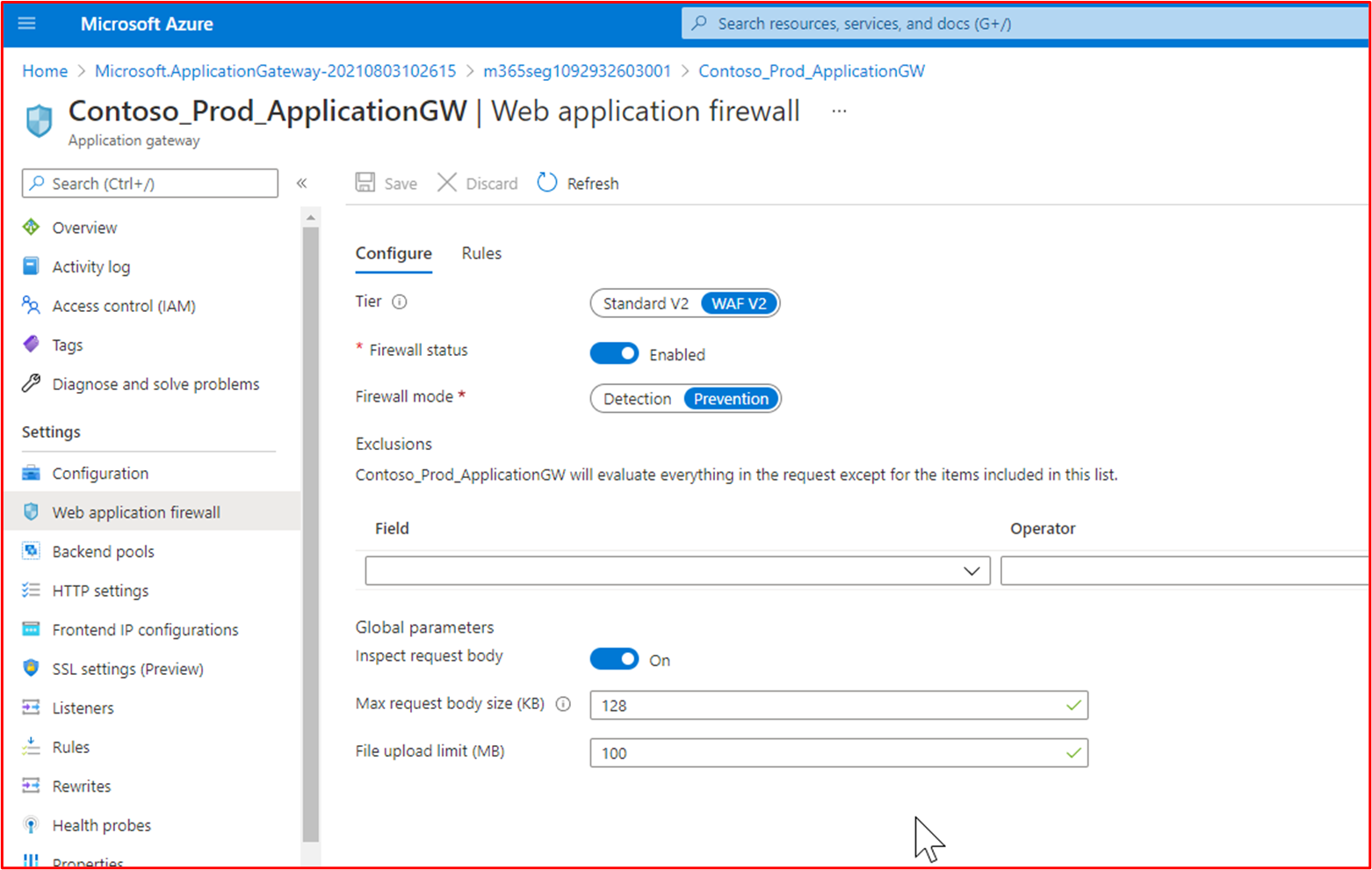
Task: Set firewall mode to Detection
Action: [x=638, y=399]
